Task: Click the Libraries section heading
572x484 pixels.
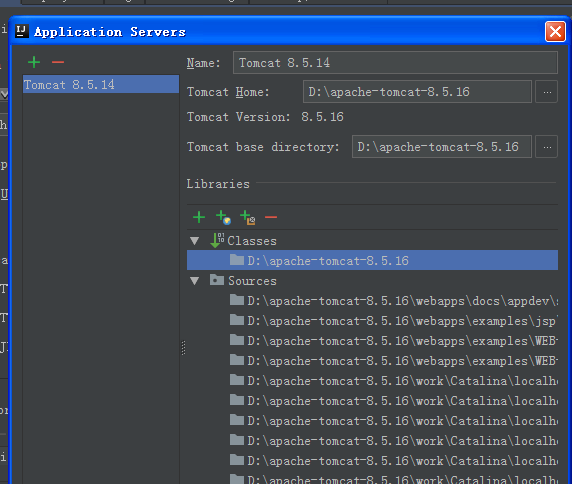Action: (x=218, y=184)
